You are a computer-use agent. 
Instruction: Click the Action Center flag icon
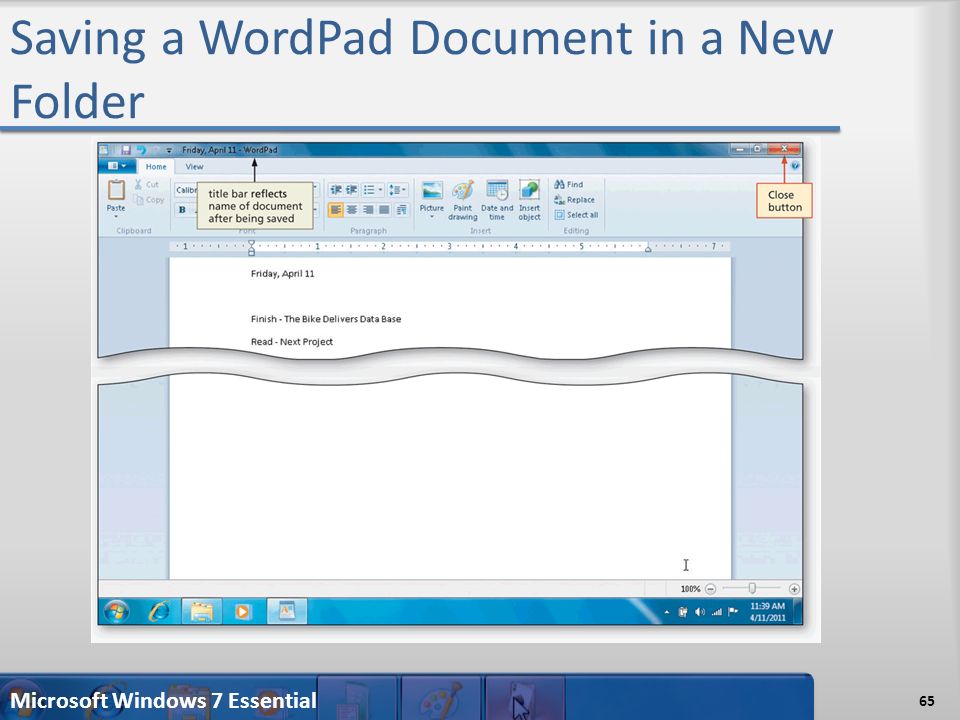coord(733,612)
